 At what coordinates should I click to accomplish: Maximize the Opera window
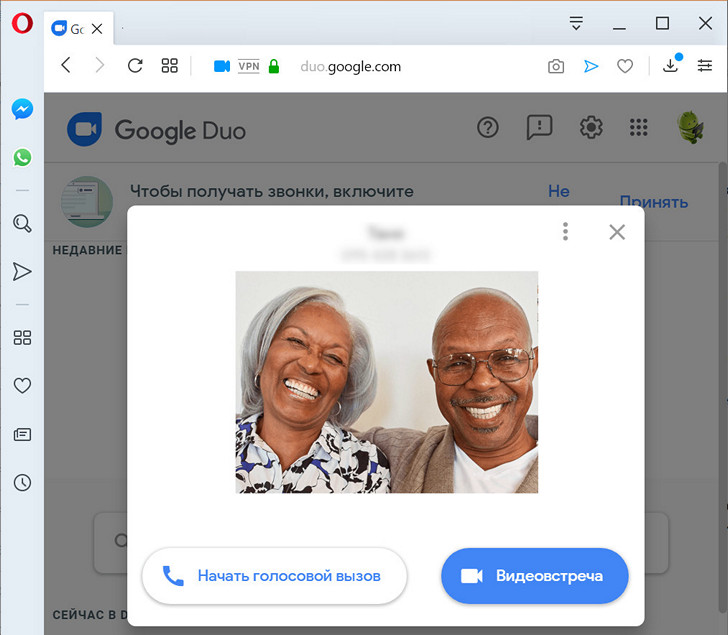(662, 23)
